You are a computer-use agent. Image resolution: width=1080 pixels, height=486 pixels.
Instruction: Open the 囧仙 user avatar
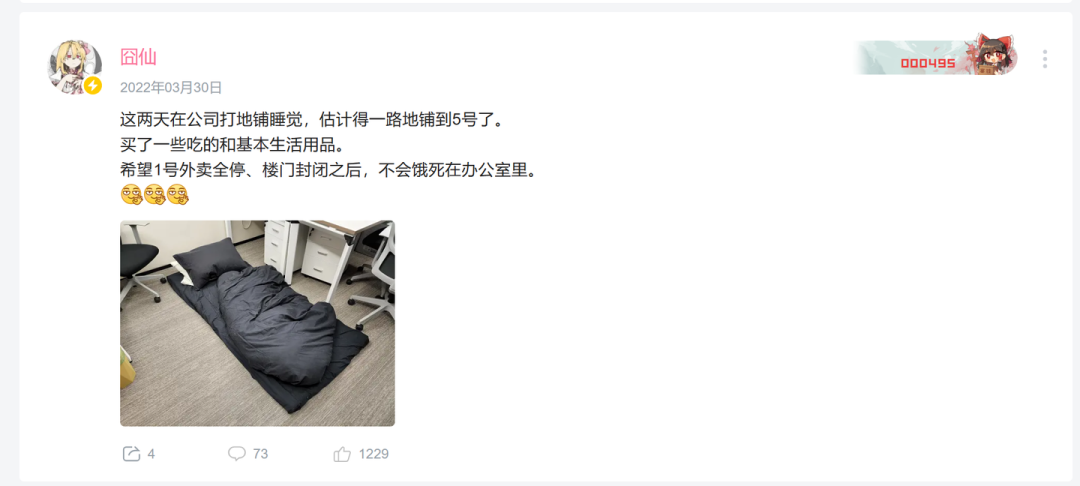(x=74, y=67)
